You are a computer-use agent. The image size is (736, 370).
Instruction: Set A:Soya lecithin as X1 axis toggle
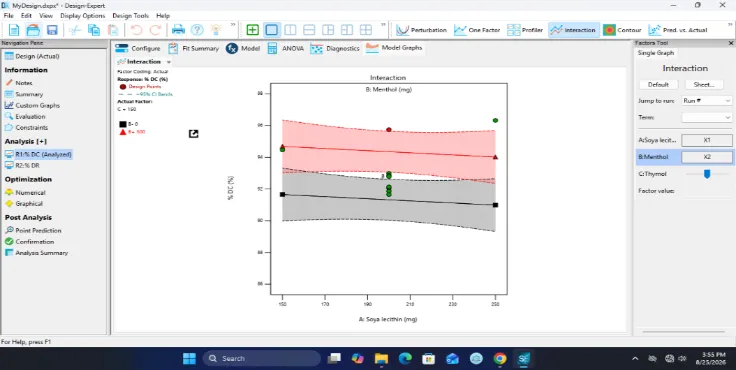click(707, 140)
